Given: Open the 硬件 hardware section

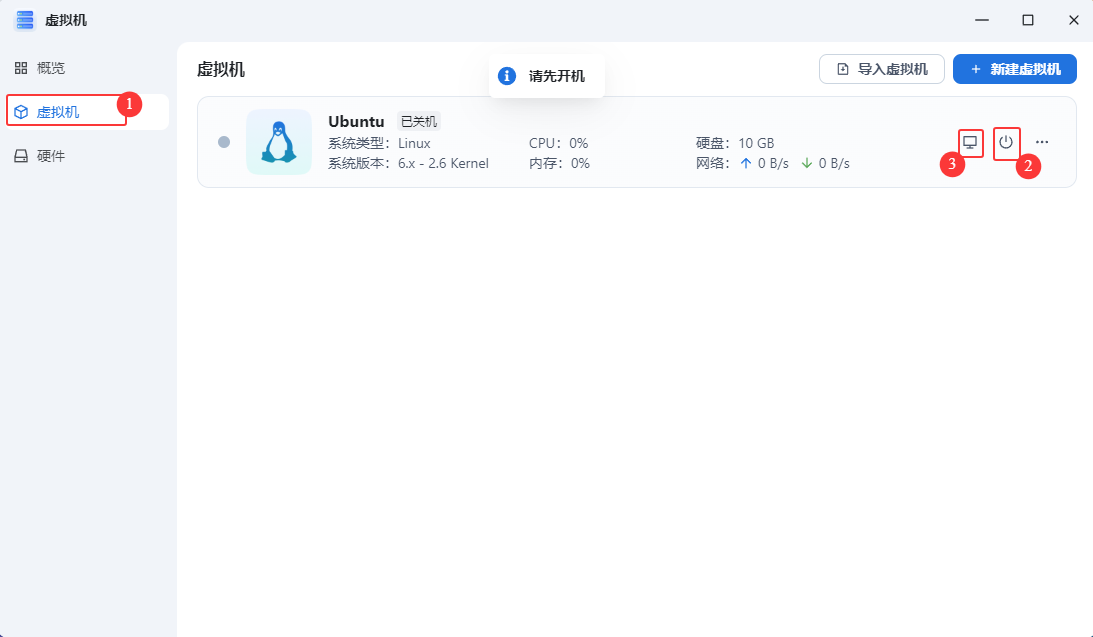Looking at the screenshot, I should (50, 156).
